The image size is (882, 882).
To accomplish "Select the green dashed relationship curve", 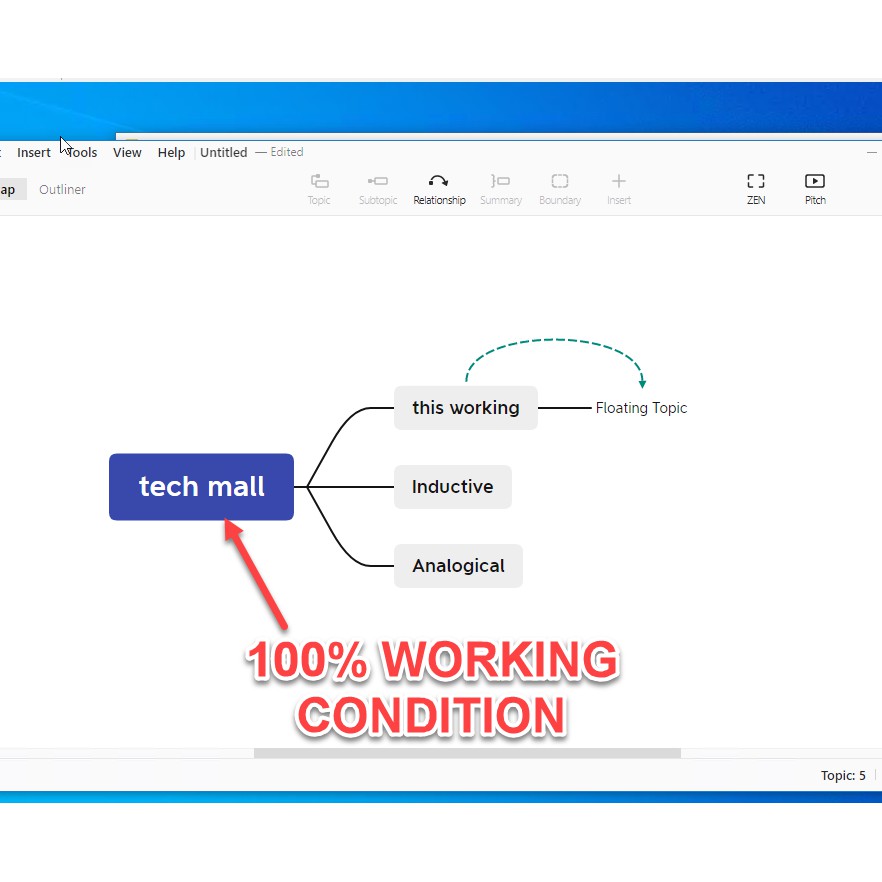I will pyautogui.click(x=555, y=342).
